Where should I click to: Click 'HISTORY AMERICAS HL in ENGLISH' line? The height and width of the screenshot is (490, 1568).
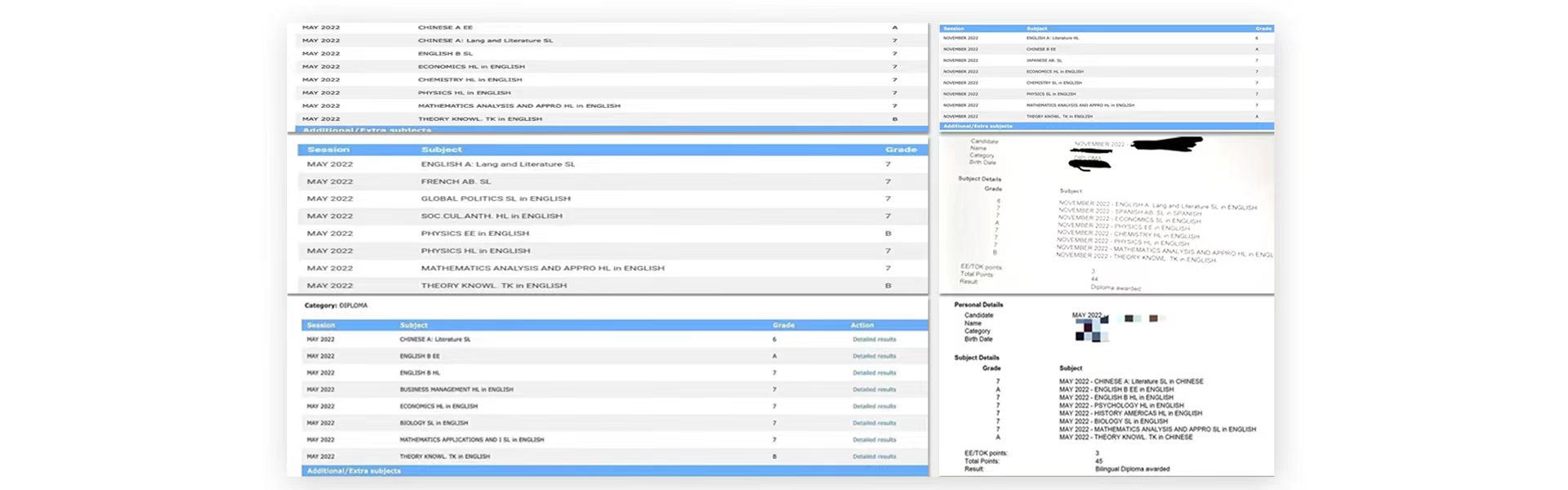point(1130,413)
